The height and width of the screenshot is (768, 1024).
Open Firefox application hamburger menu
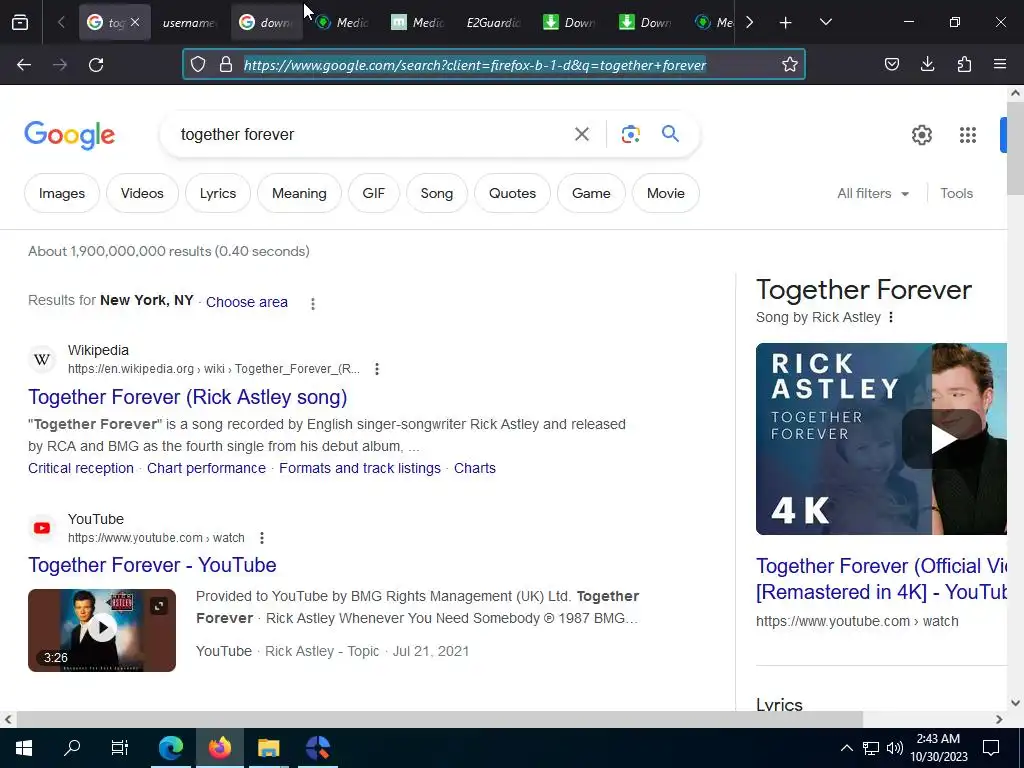coord(1000,64)
